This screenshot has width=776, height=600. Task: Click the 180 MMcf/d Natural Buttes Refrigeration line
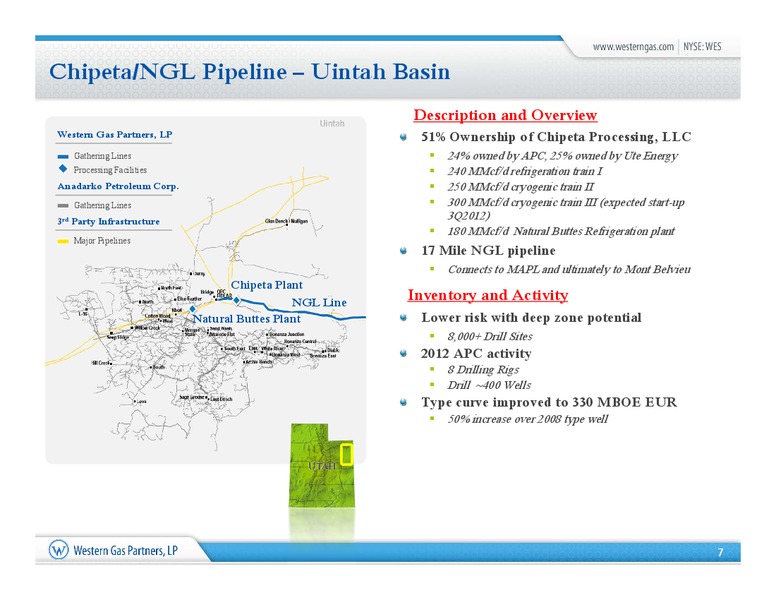561,231
